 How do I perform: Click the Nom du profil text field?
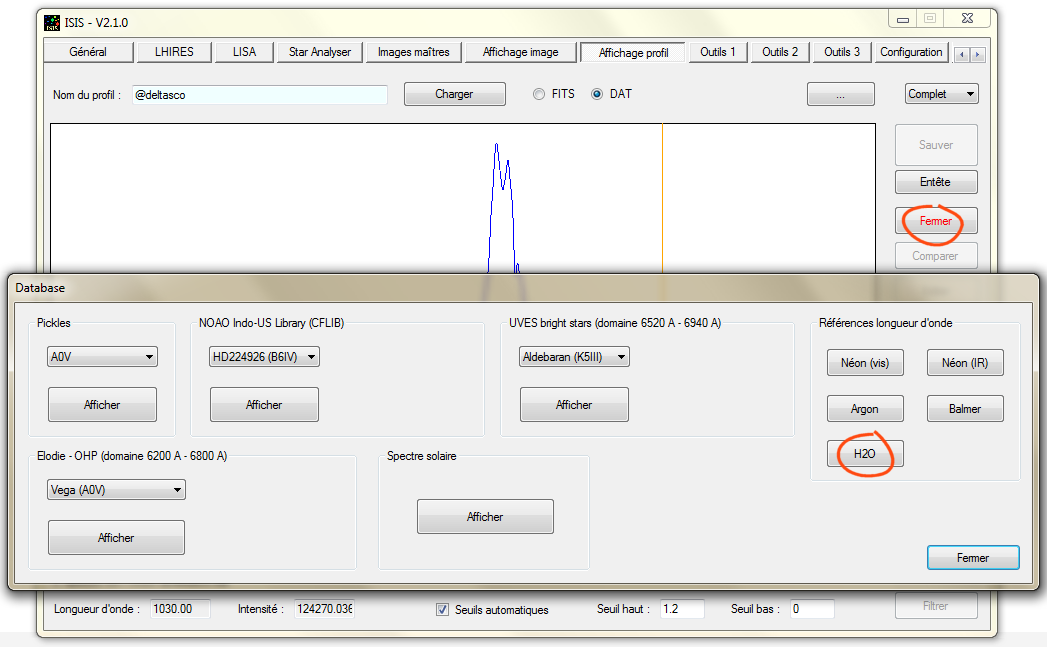[259, 95]
